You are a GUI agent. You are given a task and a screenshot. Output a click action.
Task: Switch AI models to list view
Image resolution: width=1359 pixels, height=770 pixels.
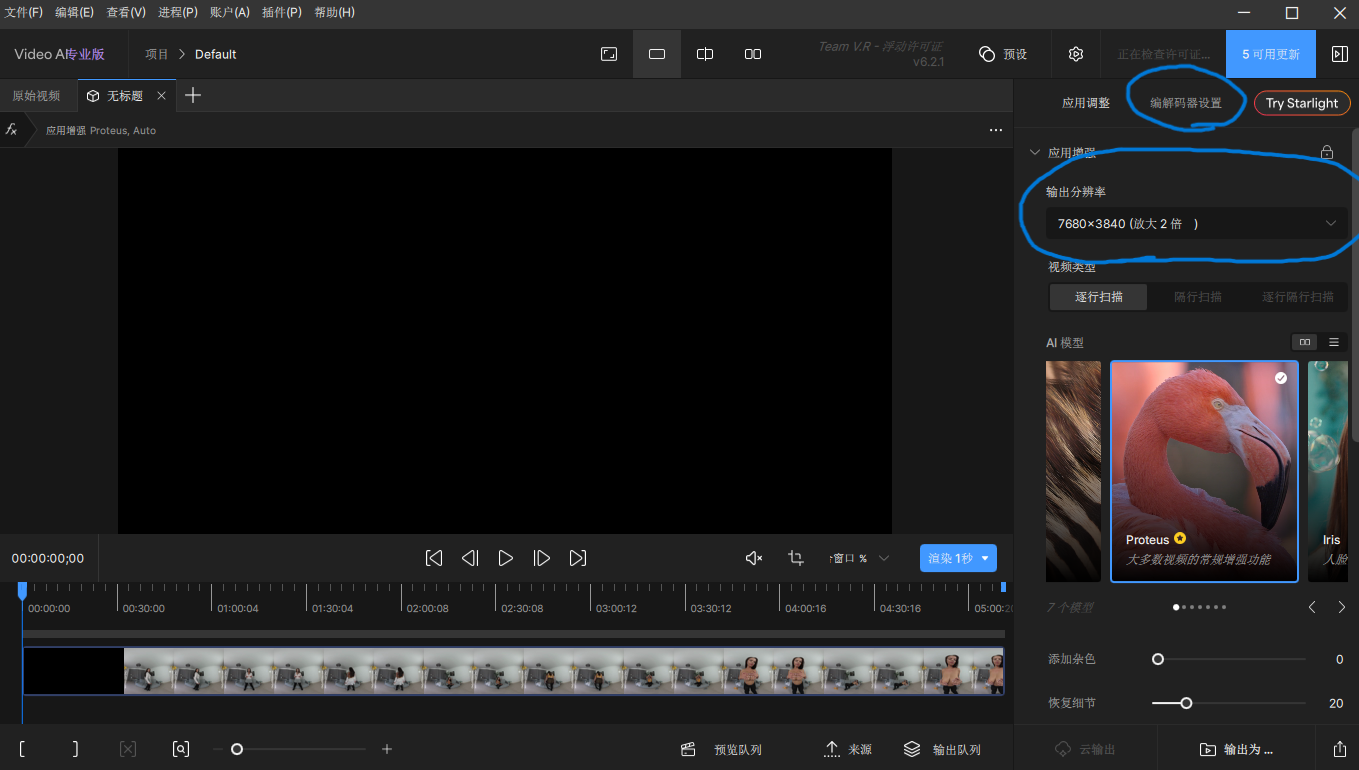point(1333,342)
